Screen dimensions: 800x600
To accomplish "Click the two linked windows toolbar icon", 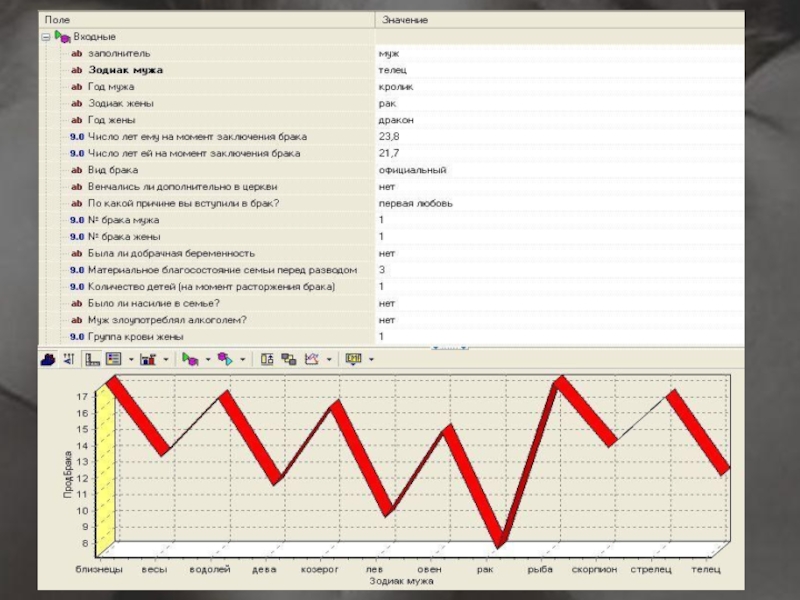I will [289, 358].
